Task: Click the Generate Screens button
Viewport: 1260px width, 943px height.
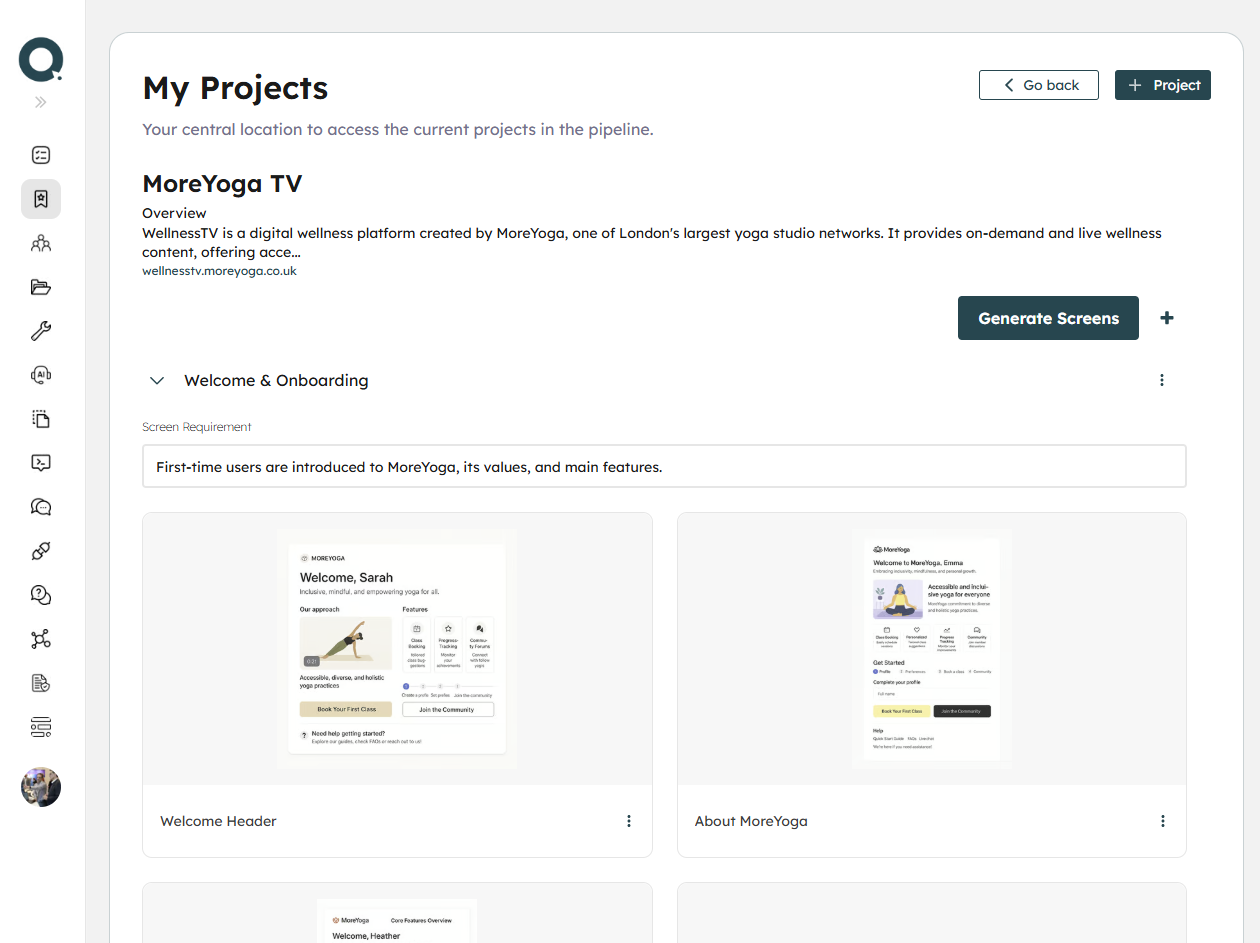Action: (1048, 318)
